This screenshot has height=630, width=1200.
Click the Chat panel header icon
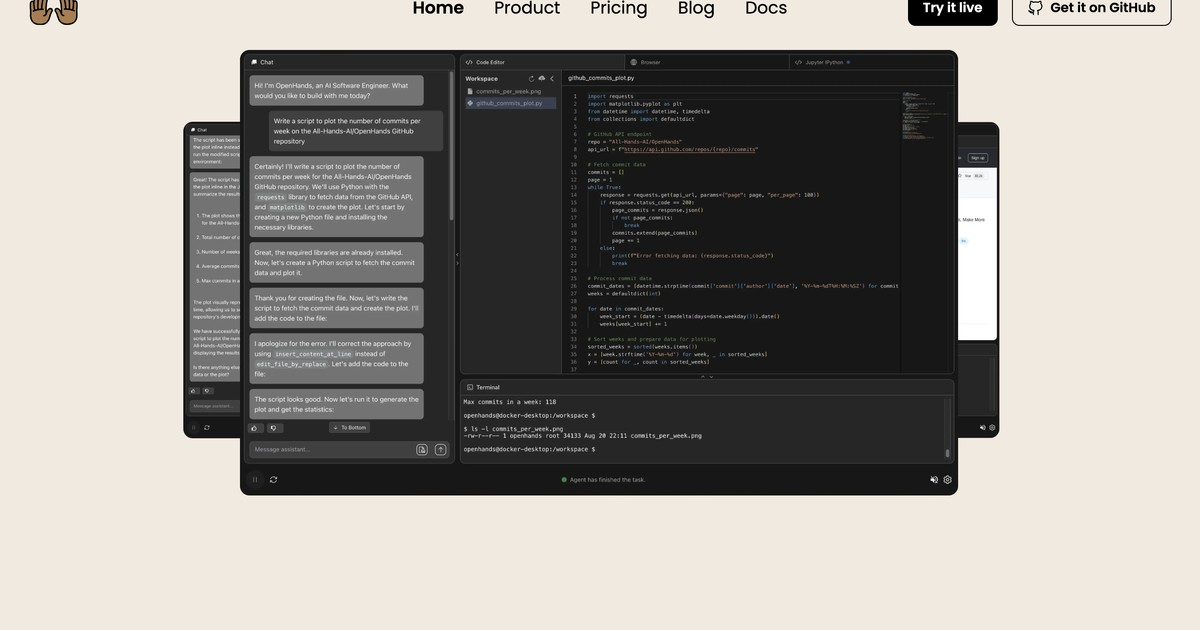(255, 62)
